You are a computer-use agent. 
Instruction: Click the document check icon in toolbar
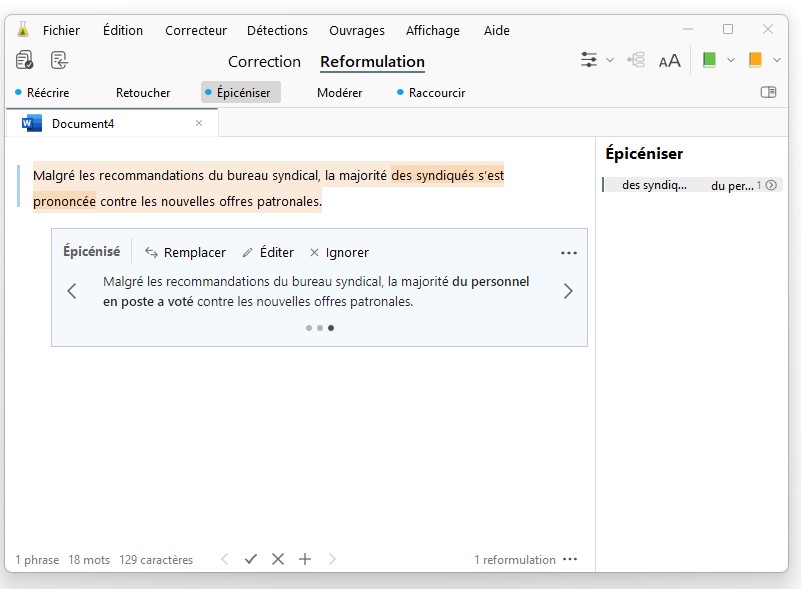(x=24, y=60)
